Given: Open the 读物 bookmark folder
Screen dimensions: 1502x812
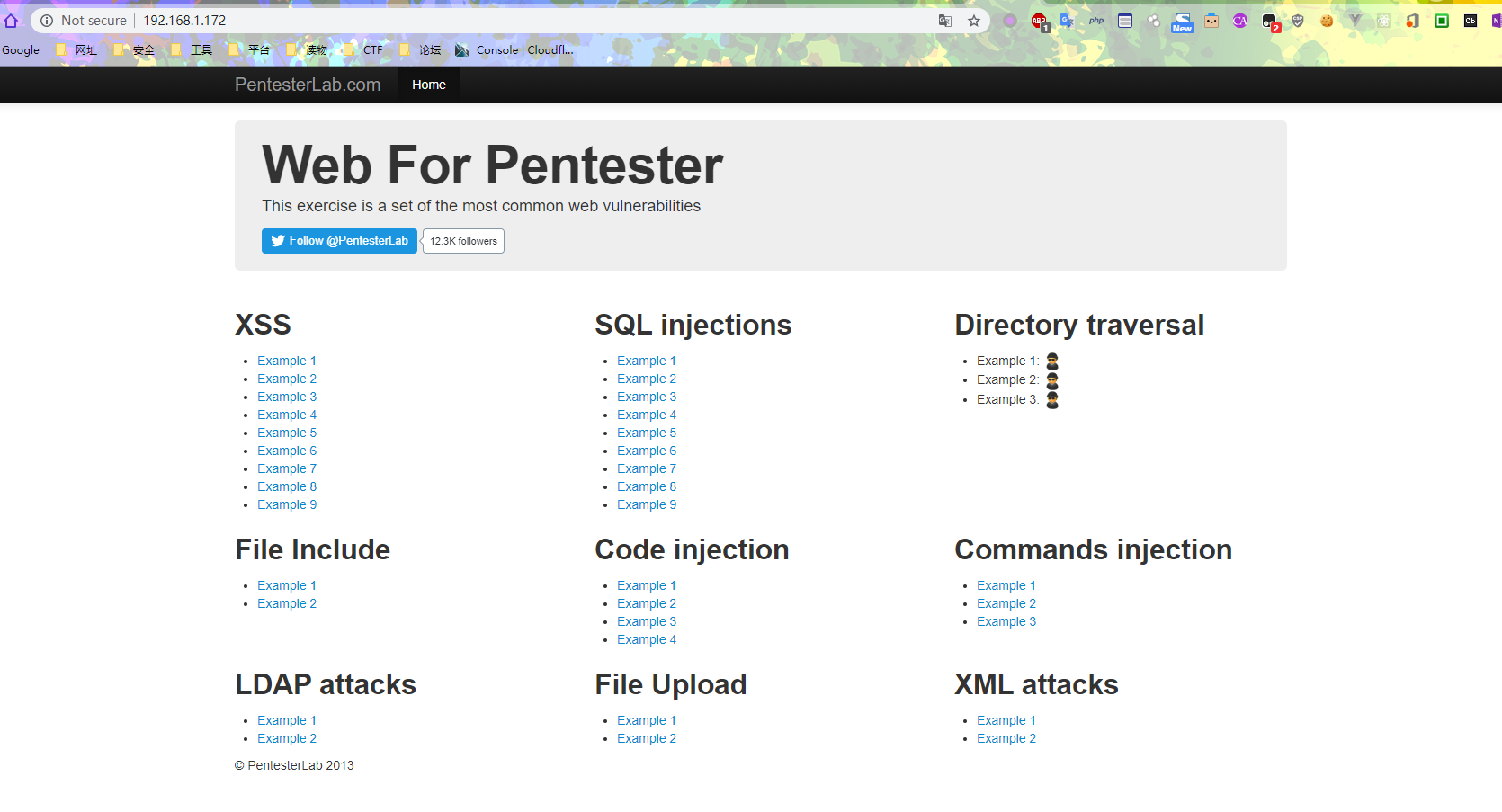Looking at the screenshot, I should point(307,50).
